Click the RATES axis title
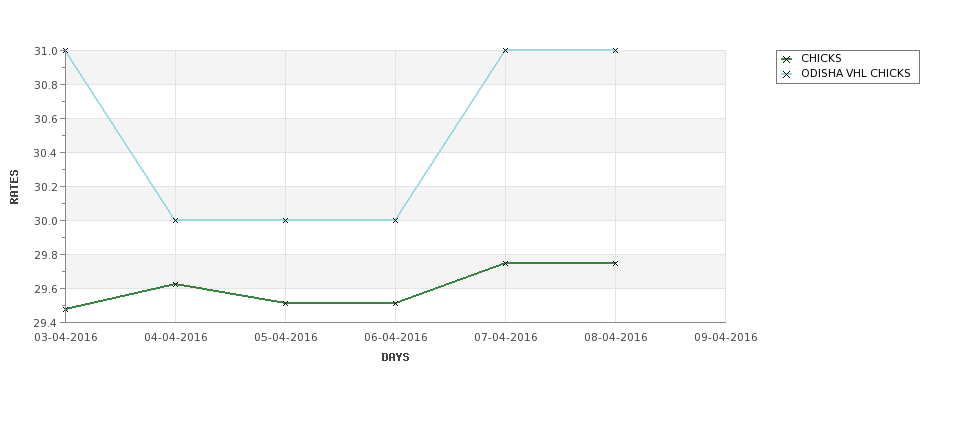This screenshot has height=429, width=975. (x=14, y=187)
